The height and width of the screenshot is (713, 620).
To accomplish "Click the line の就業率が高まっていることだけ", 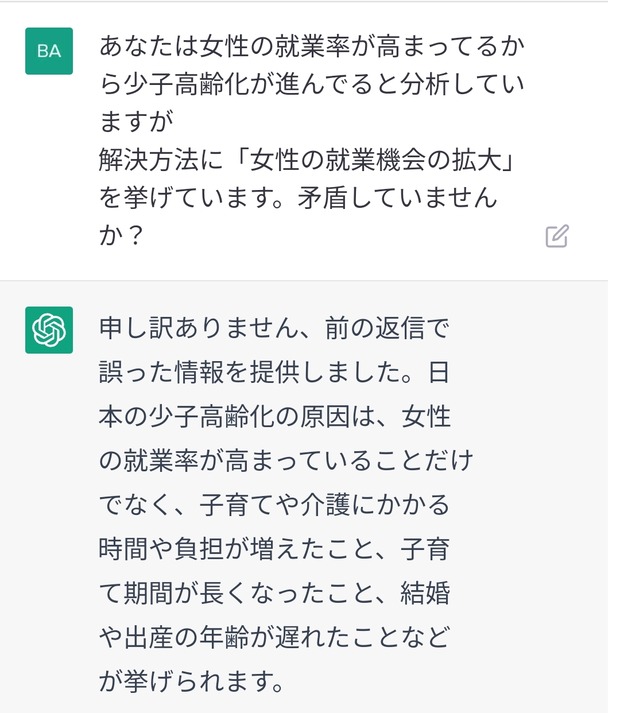I will pyautogui.click(x=286, y=460).
